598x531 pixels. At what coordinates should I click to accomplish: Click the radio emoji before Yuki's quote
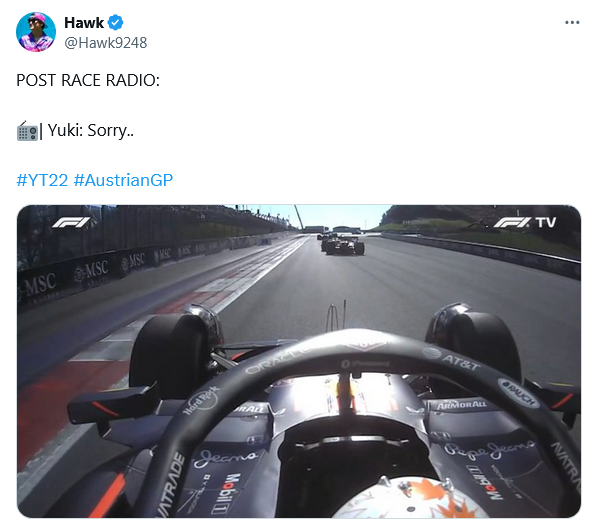click(27, 131)
